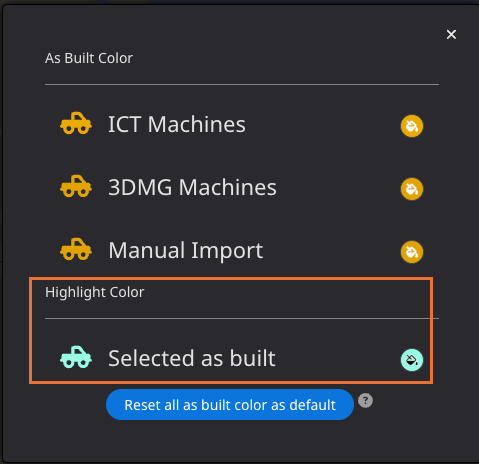The height and width of the screenshot is (464, 479).
Task: Click empty dialog area below the Reset button
Action: (233, 442)
